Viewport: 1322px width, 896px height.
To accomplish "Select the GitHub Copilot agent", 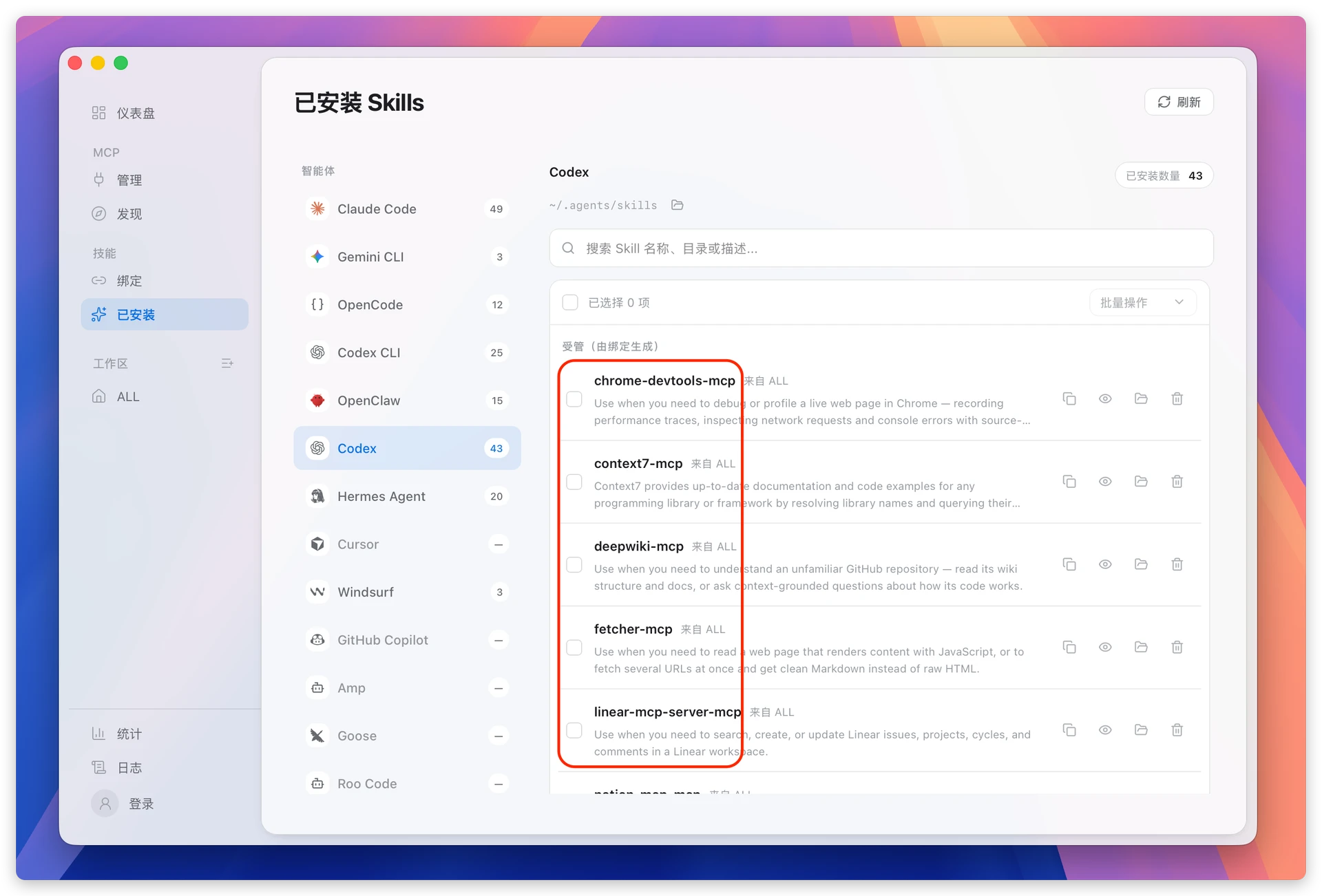I will point(407,640).
